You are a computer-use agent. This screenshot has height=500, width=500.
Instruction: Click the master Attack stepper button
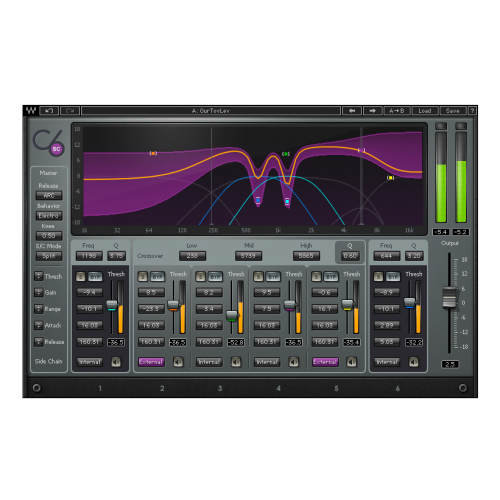click(39, 325)
